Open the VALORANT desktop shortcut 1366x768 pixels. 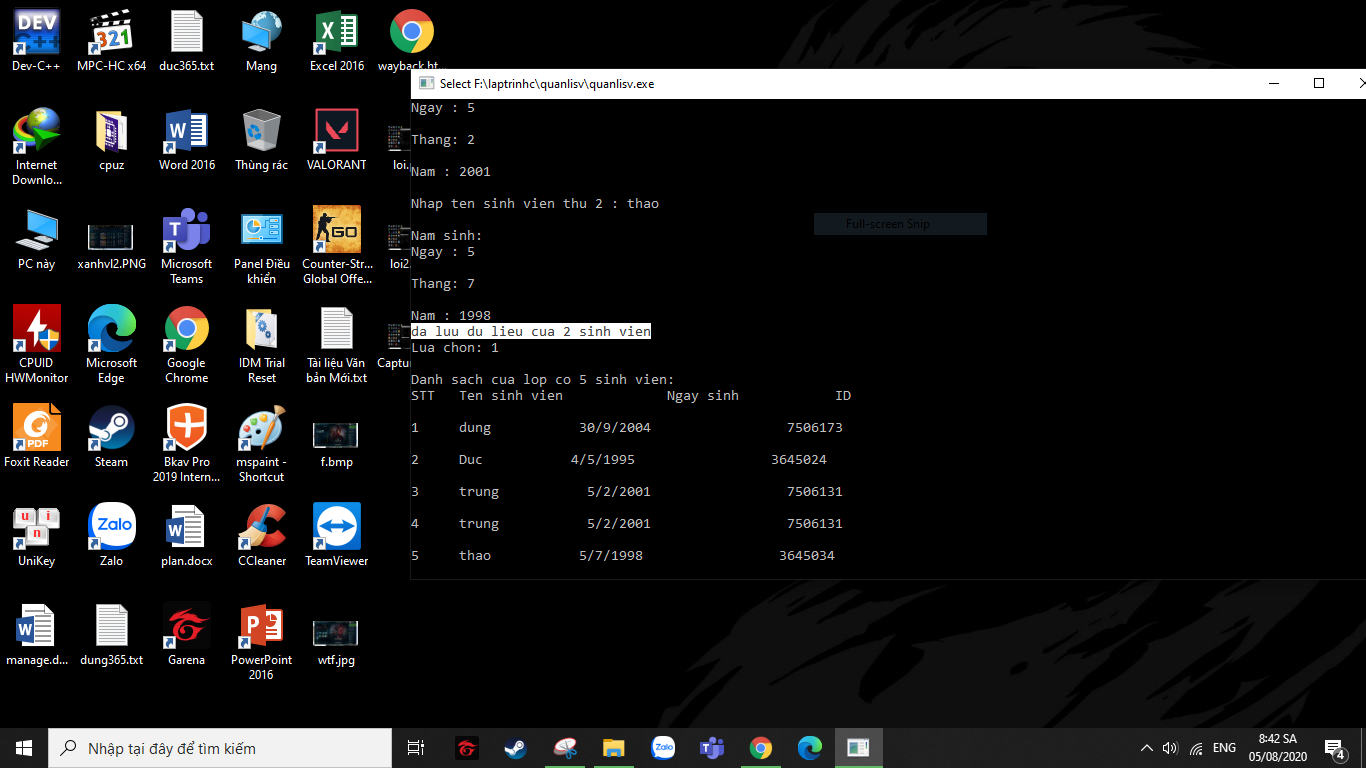click(x=336, y=132)
